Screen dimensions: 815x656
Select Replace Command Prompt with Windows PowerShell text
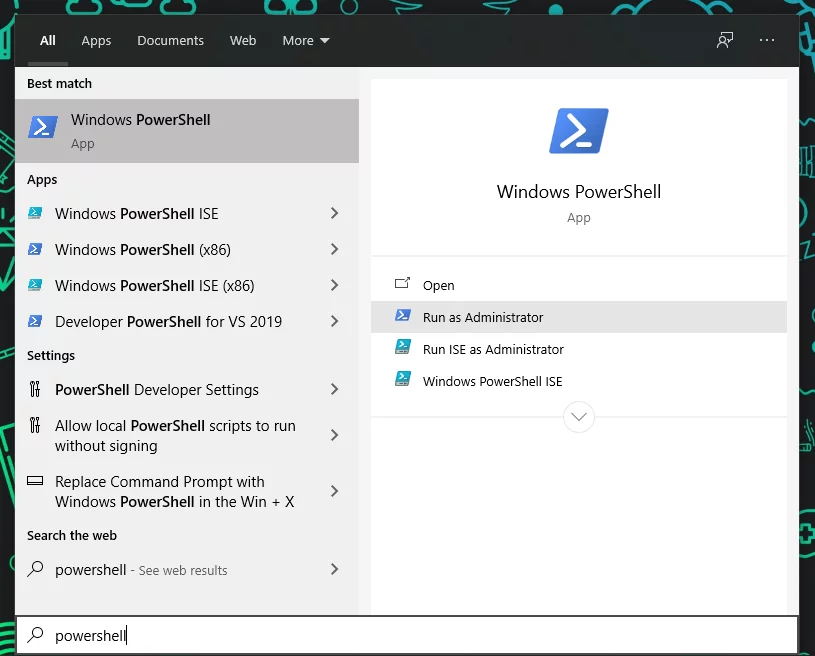pyautogui.click(x=175, y=491)
